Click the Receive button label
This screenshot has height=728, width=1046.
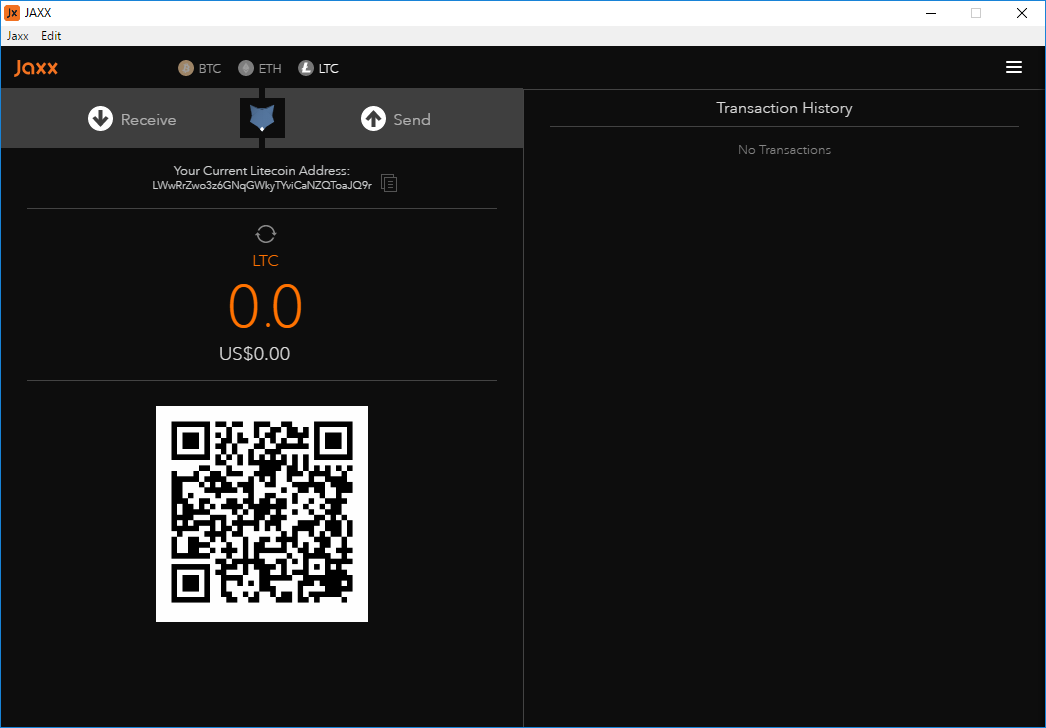tap(149, 119)
